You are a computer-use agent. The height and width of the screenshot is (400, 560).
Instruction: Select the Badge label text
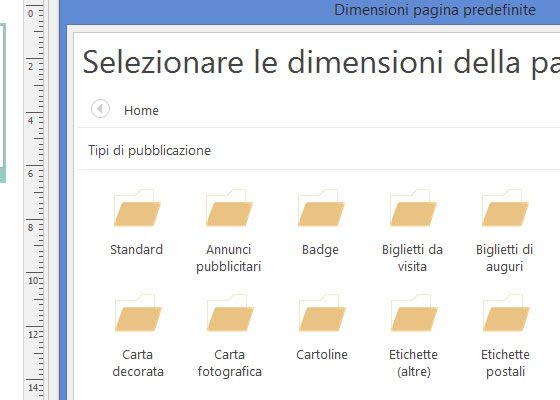click(320, 250)
